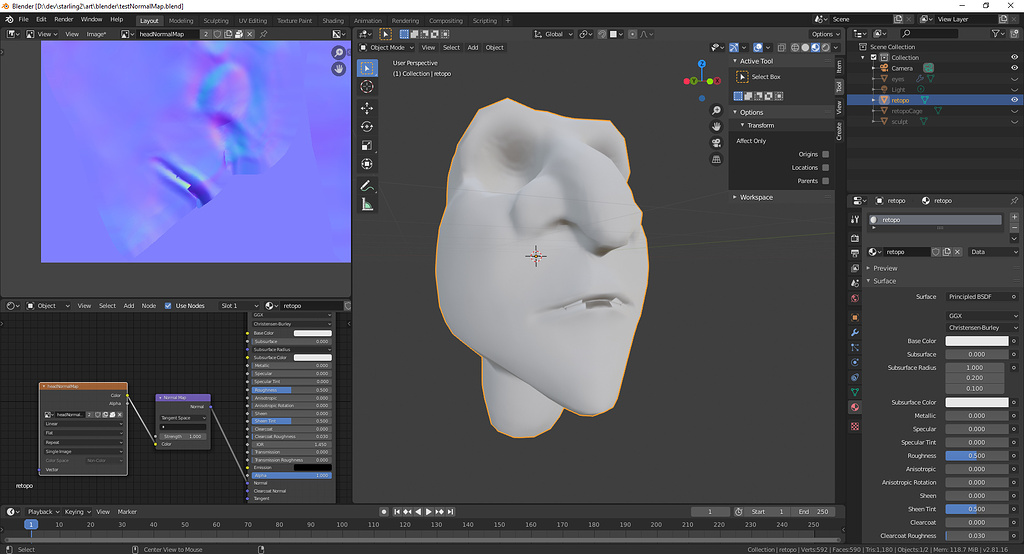Switch to the UV Editing workspace tab
Viewport: 1024px width, 554px height.
[252, 20]
